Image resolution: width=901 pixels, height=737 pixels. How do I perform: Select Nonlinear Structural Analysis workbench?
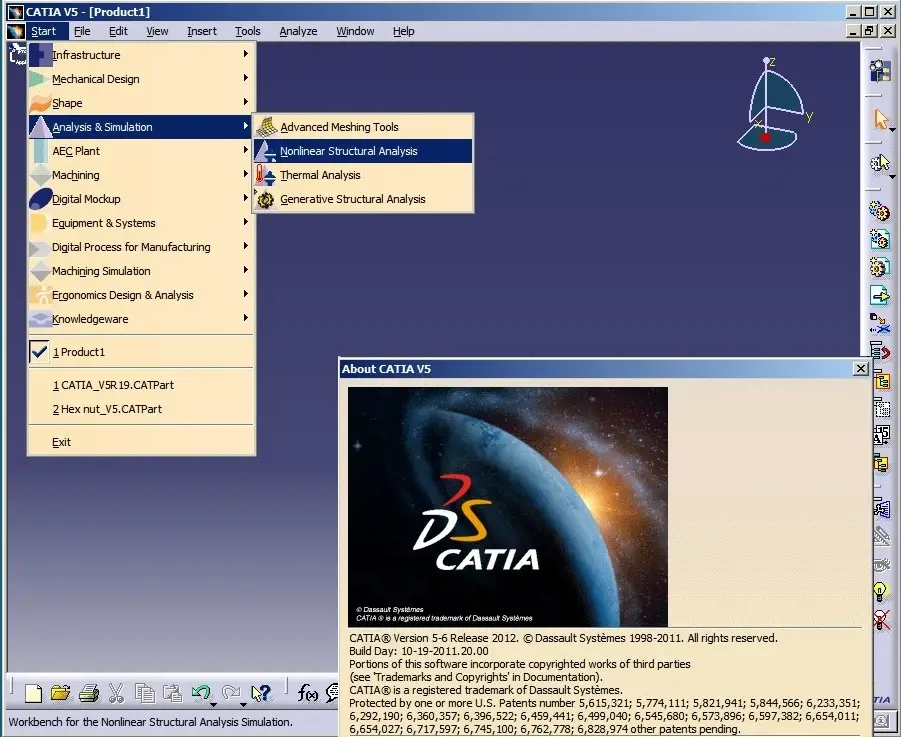coord(363,151)
